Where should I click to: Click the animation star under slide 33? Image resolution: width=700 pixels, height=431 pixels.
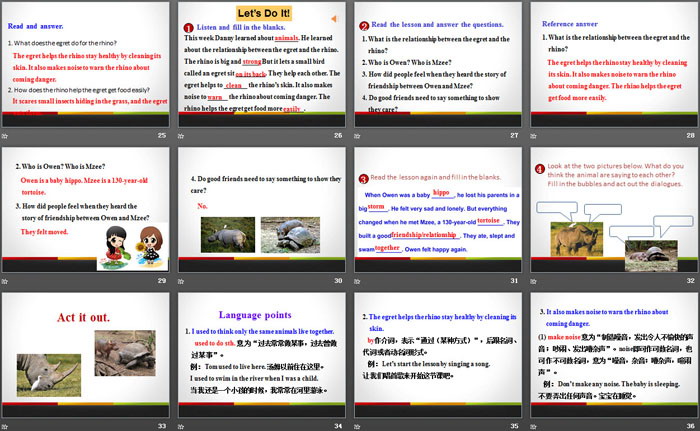(4, 427)
